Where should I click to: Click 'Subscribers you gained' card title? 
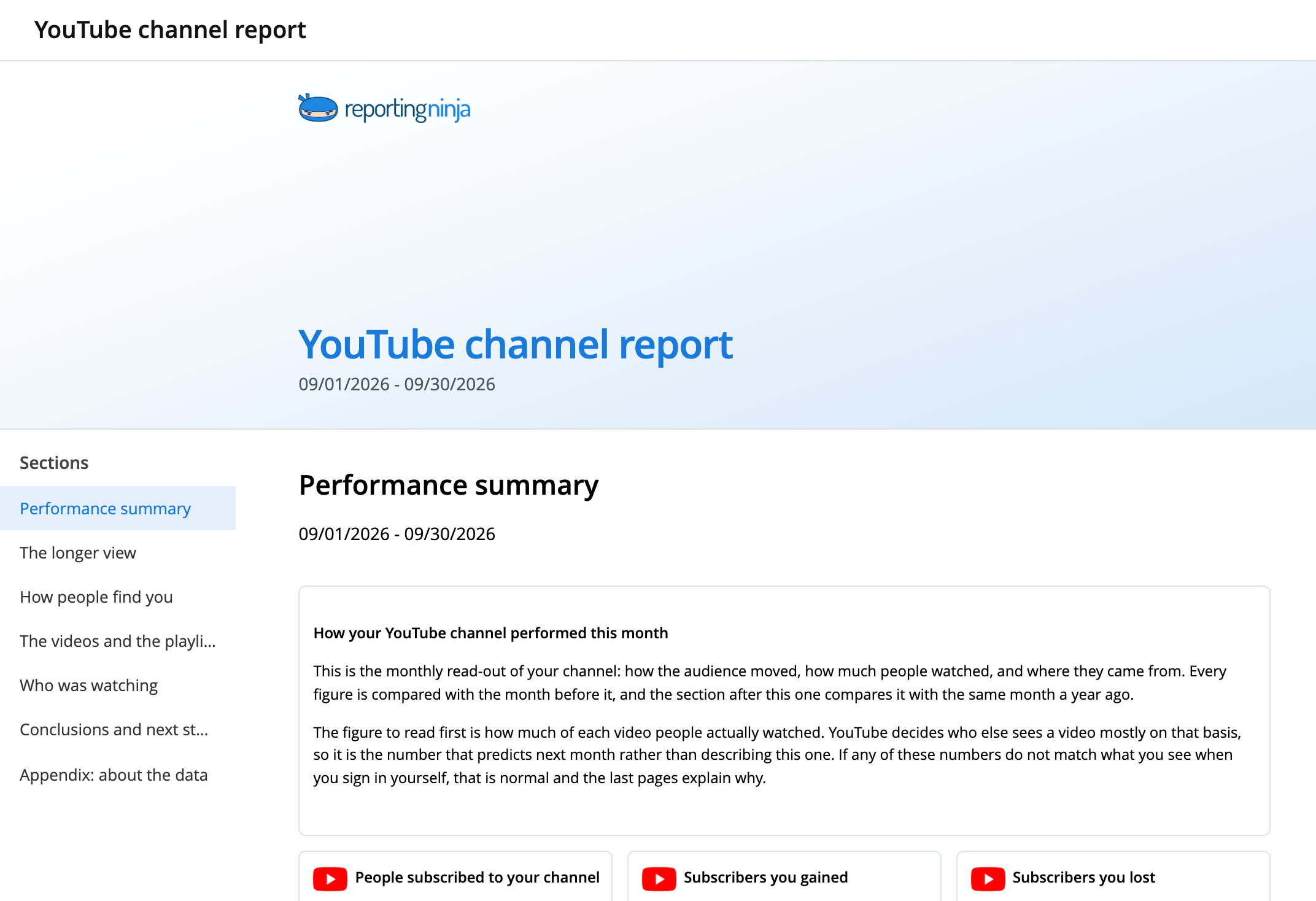[x=765, y=878]
